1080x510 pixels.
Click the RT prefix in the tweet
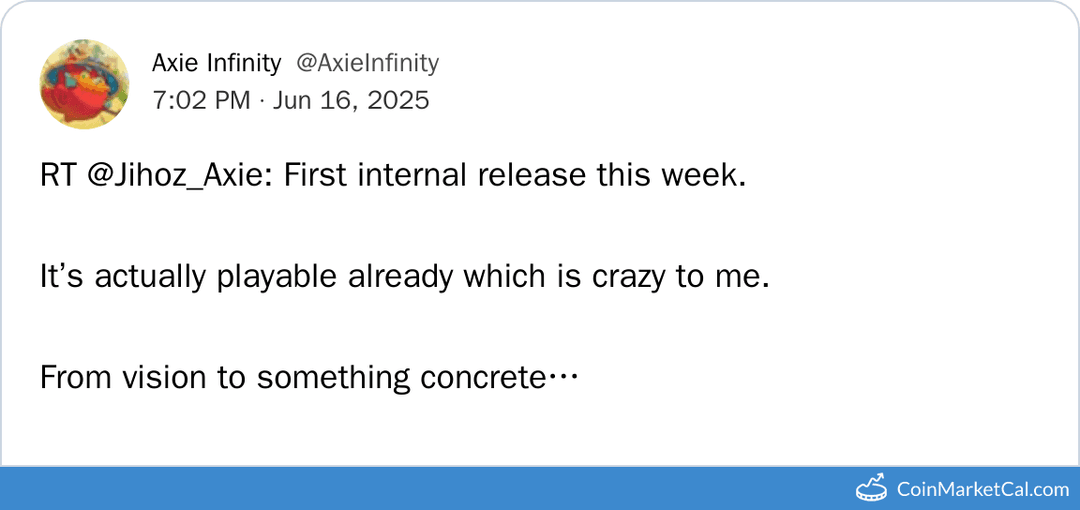point(60,175)
